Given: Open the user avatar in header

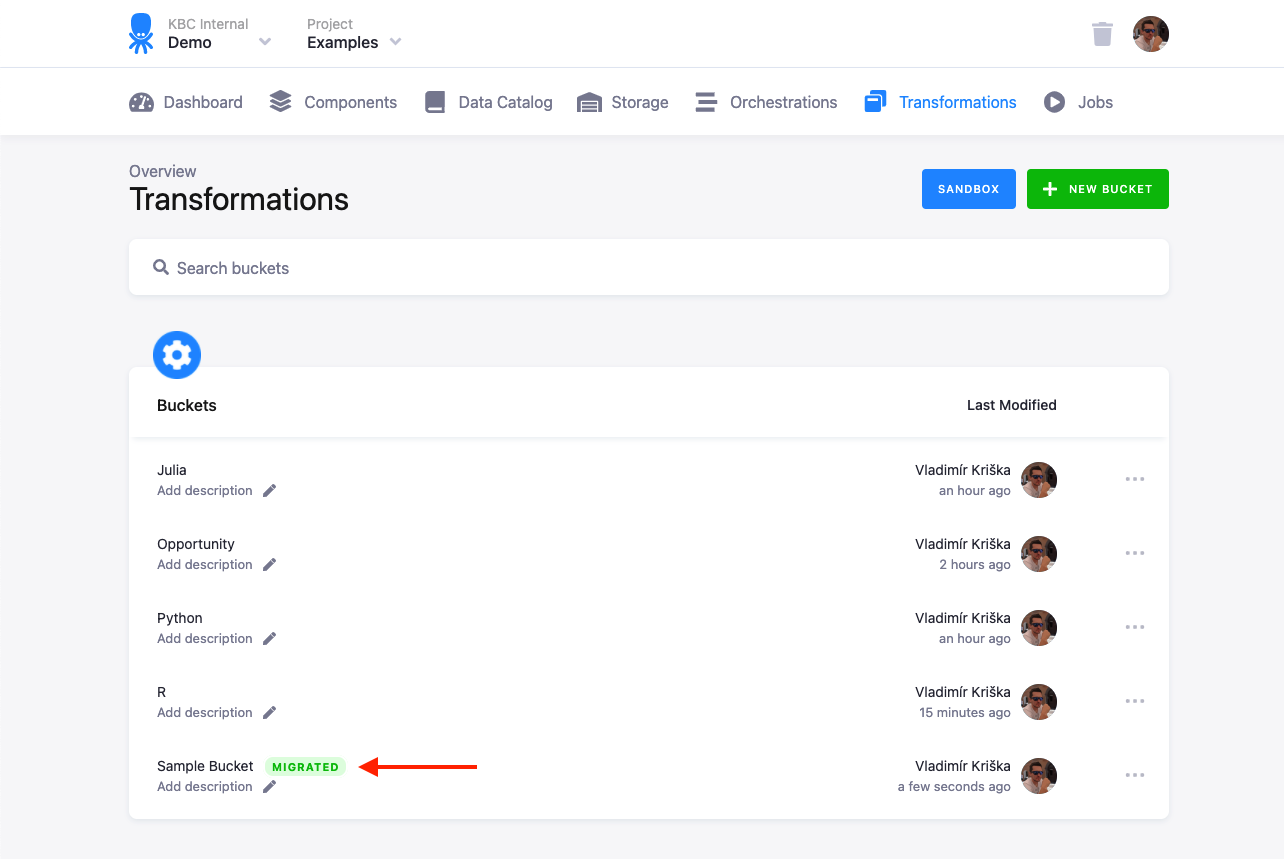Looking at the screenshot, I should pos(1151,34).
